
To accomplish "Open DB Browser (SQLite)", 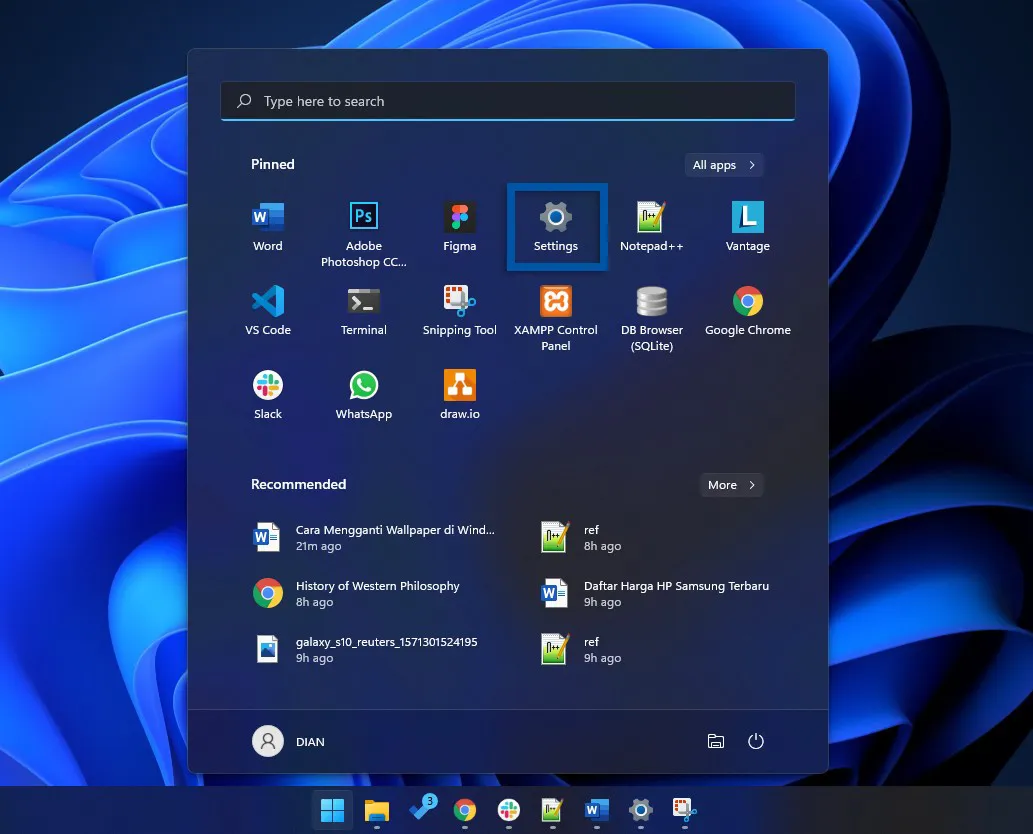I will [651, 300].
